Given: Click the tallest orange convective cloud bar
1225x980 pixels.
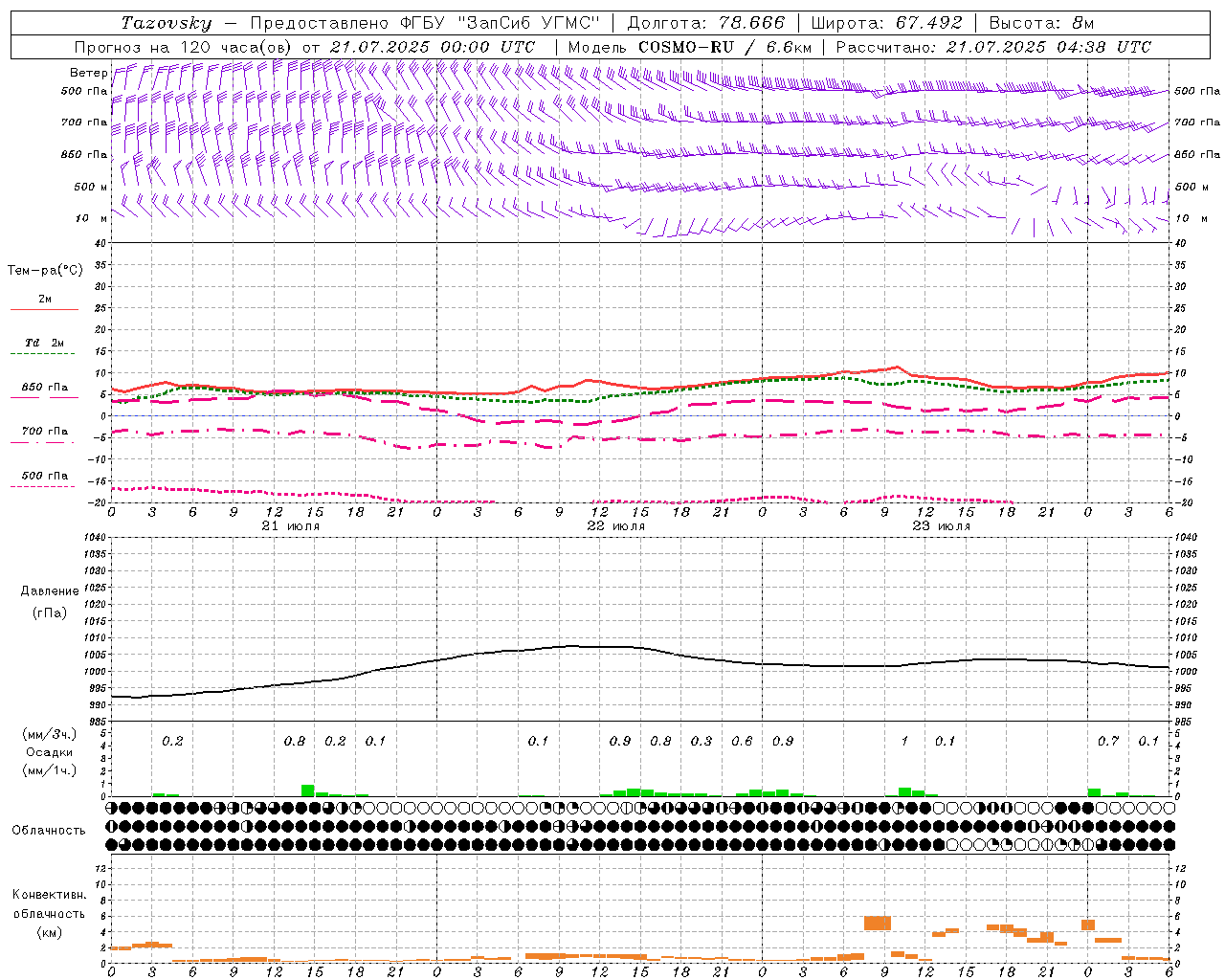Looking at the screenshot, I should tap(878, 924).
